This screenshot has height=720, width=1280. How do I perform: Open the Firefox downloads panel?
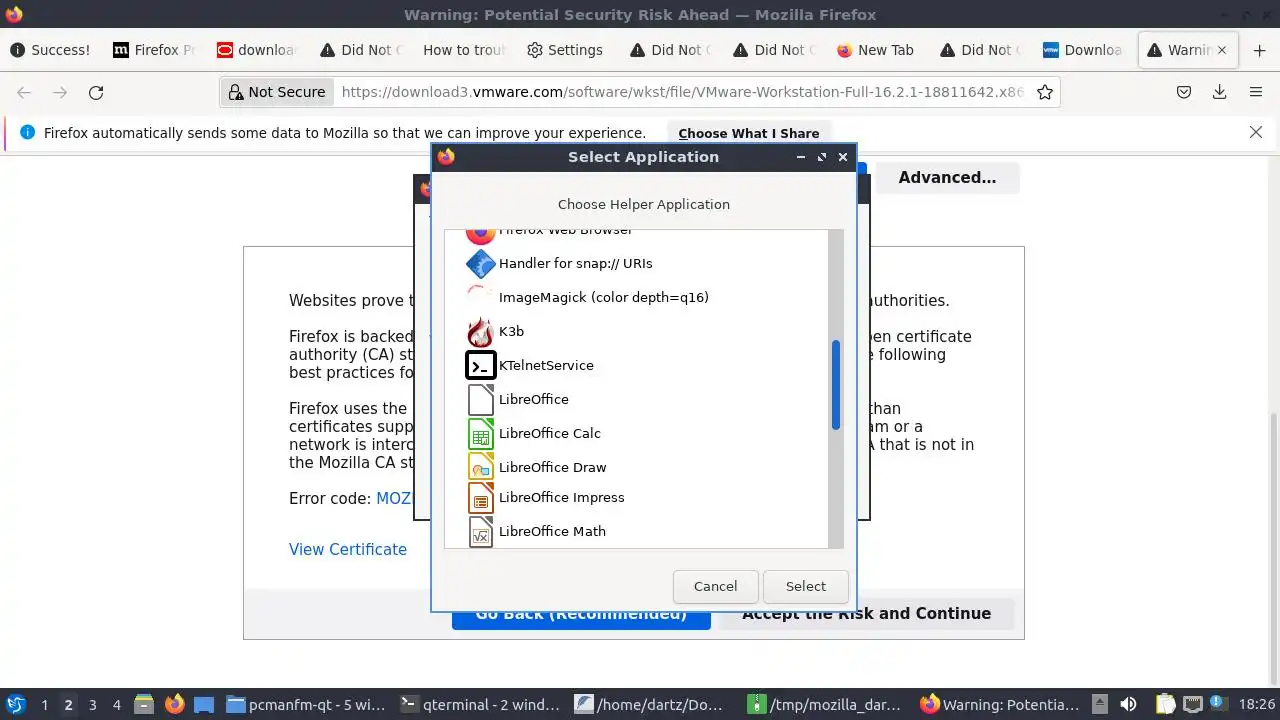coord(1219,92)
